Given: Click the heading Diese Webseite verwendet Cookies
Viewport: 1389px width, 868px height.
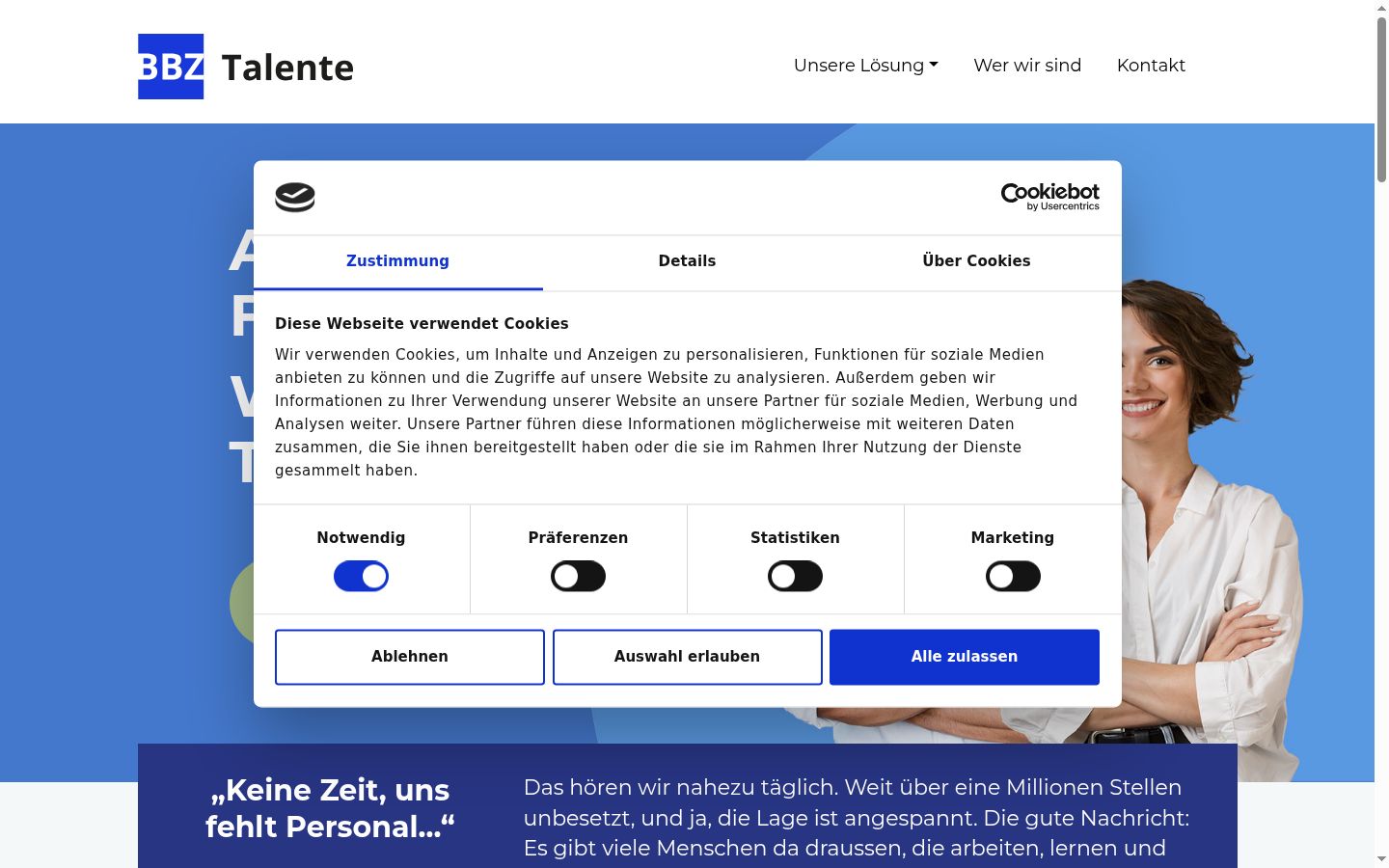Looking at the screenshot, I should pos(422,324).
